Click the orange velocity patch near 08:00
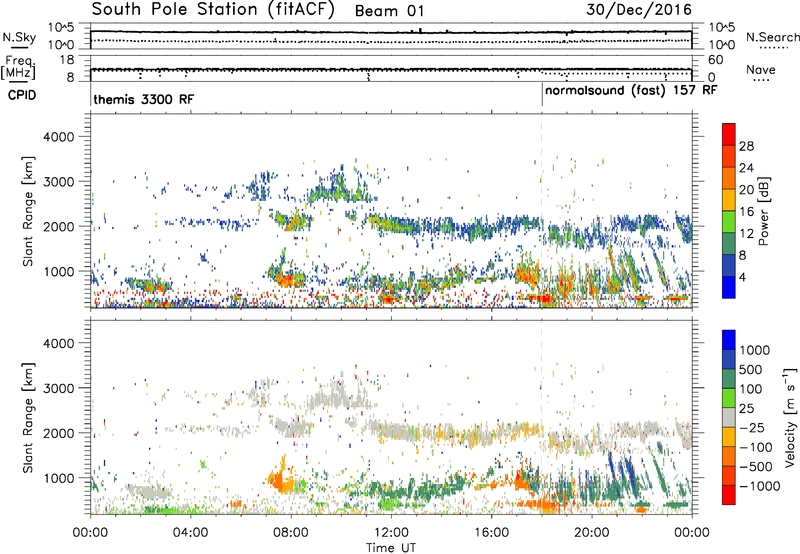The width and height of the screenshot is (800, 554). (x=281, y=480)
